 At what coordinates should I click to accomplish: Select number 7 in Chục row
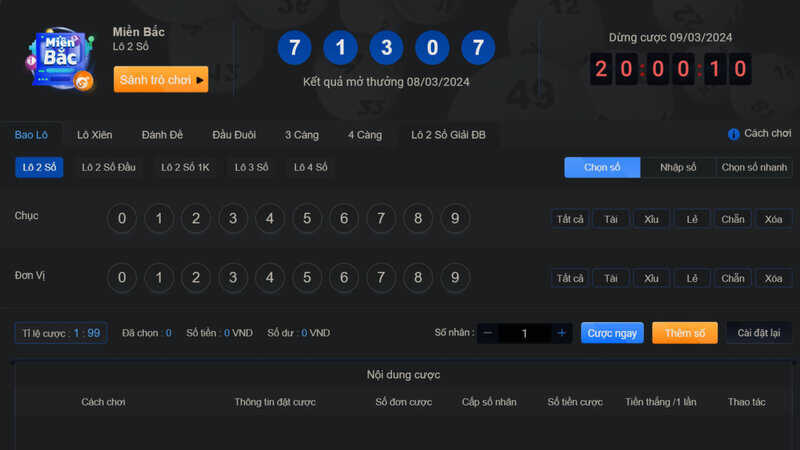pos(381,218)
